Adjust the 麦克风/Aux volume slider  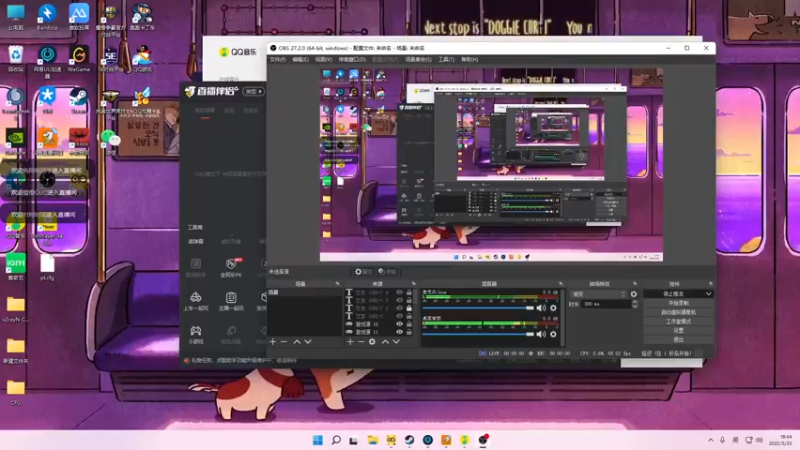pyautogui.click(x=478, y=308)
